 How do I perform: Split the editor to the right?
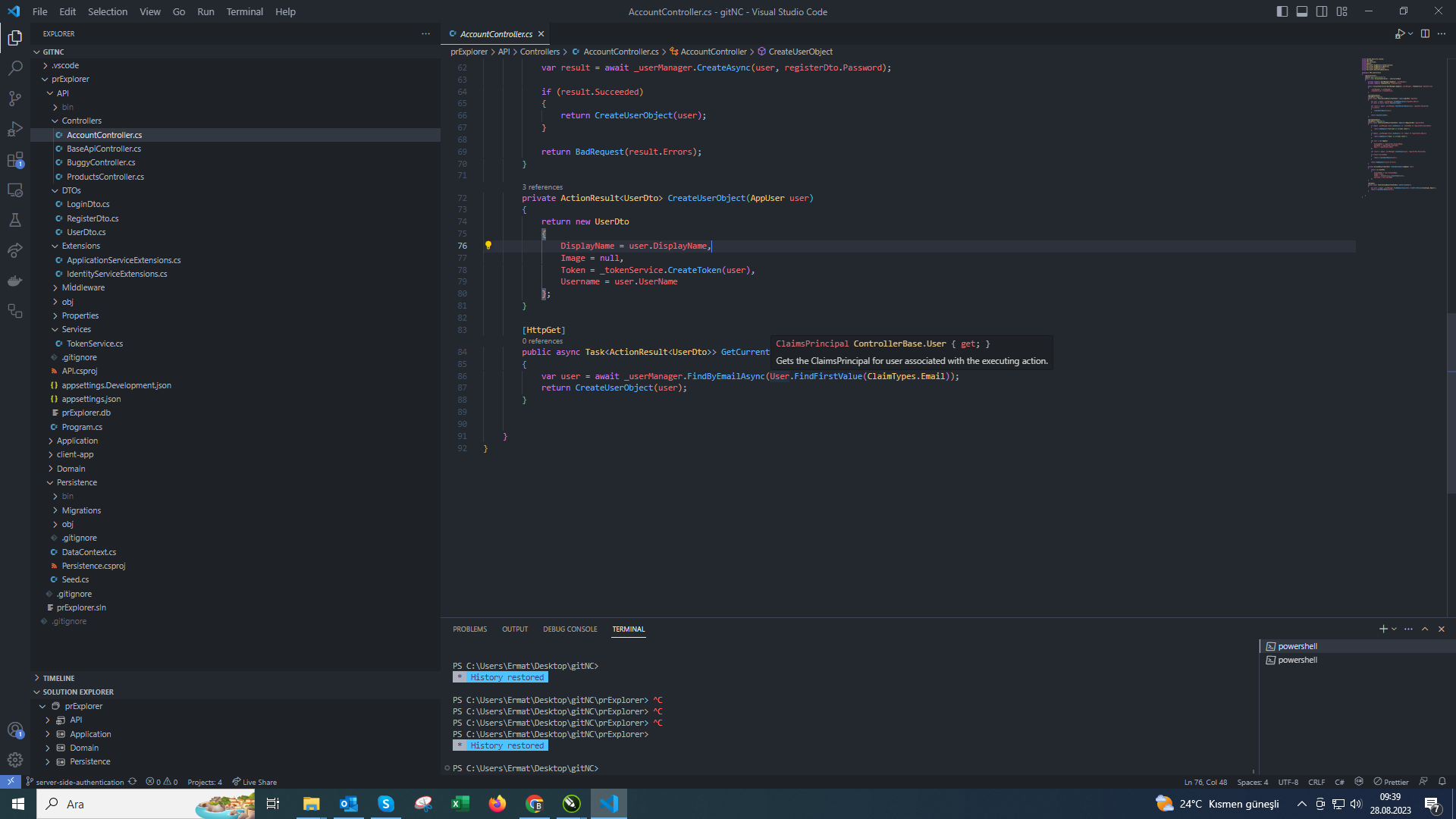click(x=1425, y=33)
